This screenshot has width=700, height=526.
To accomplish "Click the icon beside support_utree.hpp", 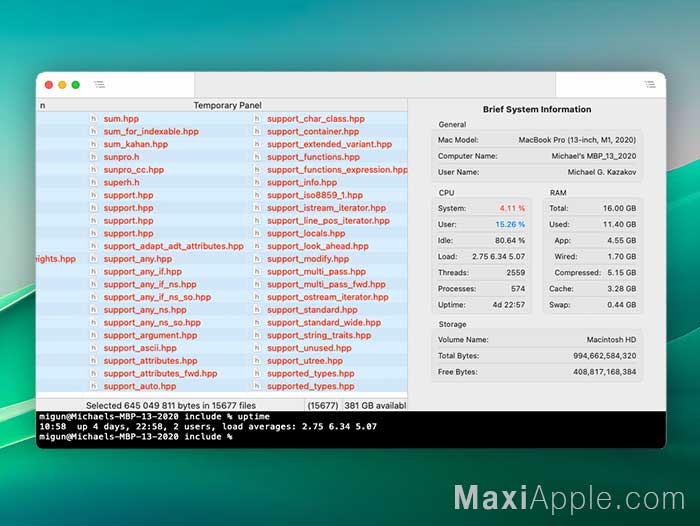I will (257, 360).
